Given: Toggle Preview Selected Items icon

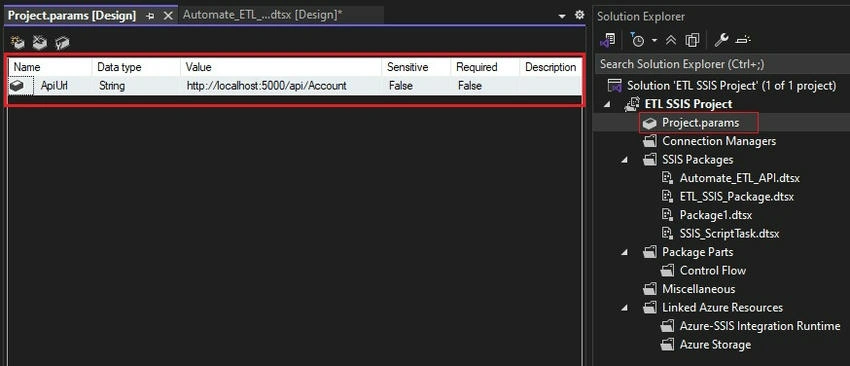Looking at the screenshot, I should 743,40.
